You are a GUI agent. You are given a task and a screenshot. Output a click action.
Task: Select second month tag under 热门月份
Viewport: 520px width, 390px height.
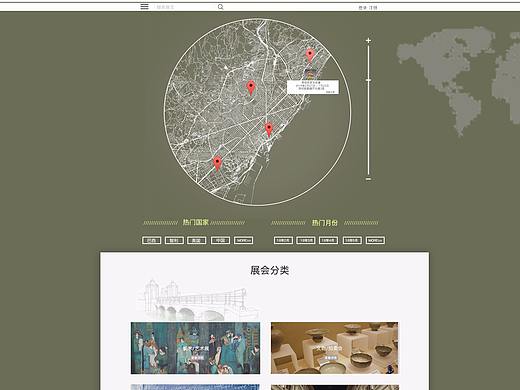[306, 240]
